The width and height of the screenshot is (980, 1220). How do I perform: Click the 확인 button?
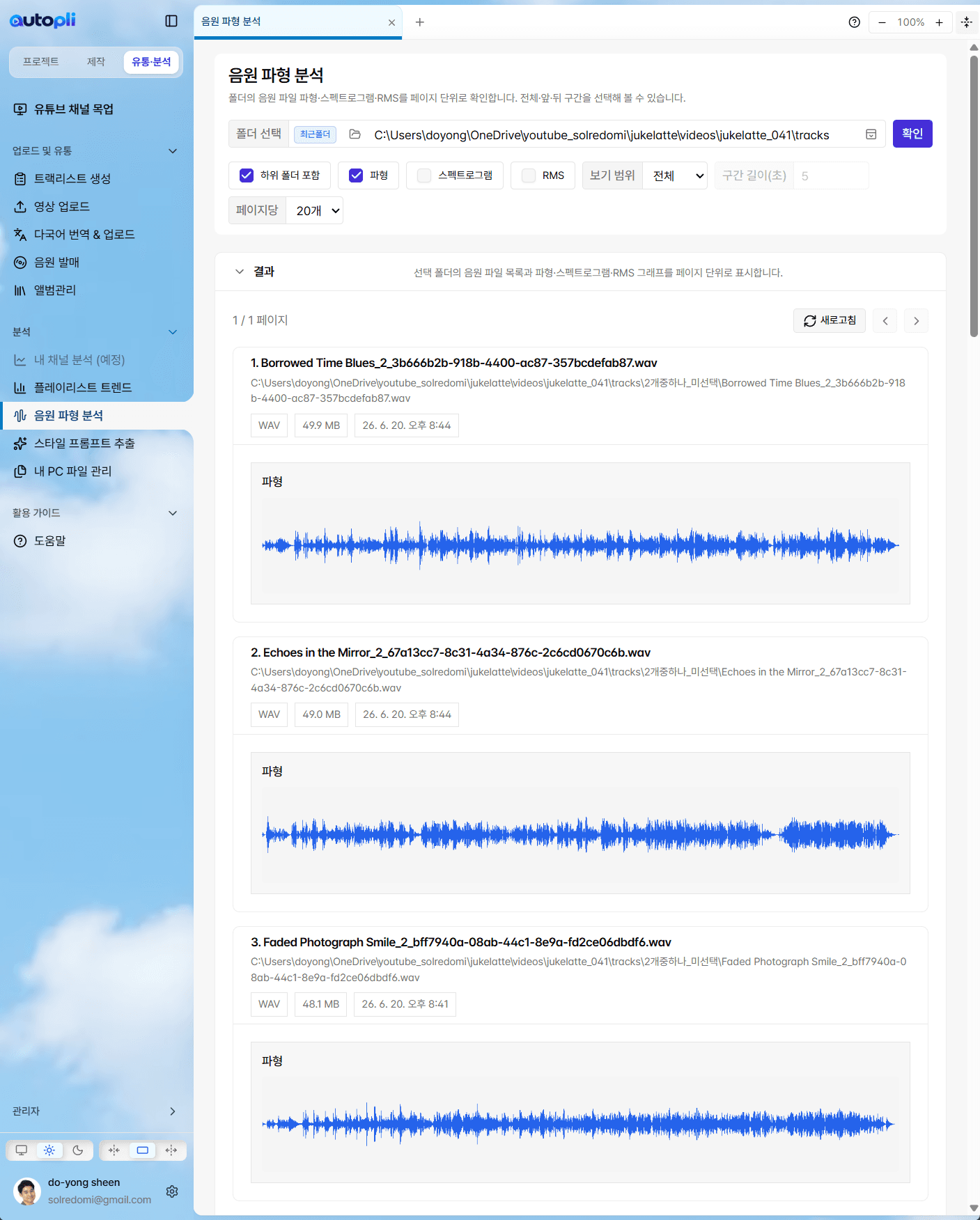pyautogui.click(x=912, y=134)
